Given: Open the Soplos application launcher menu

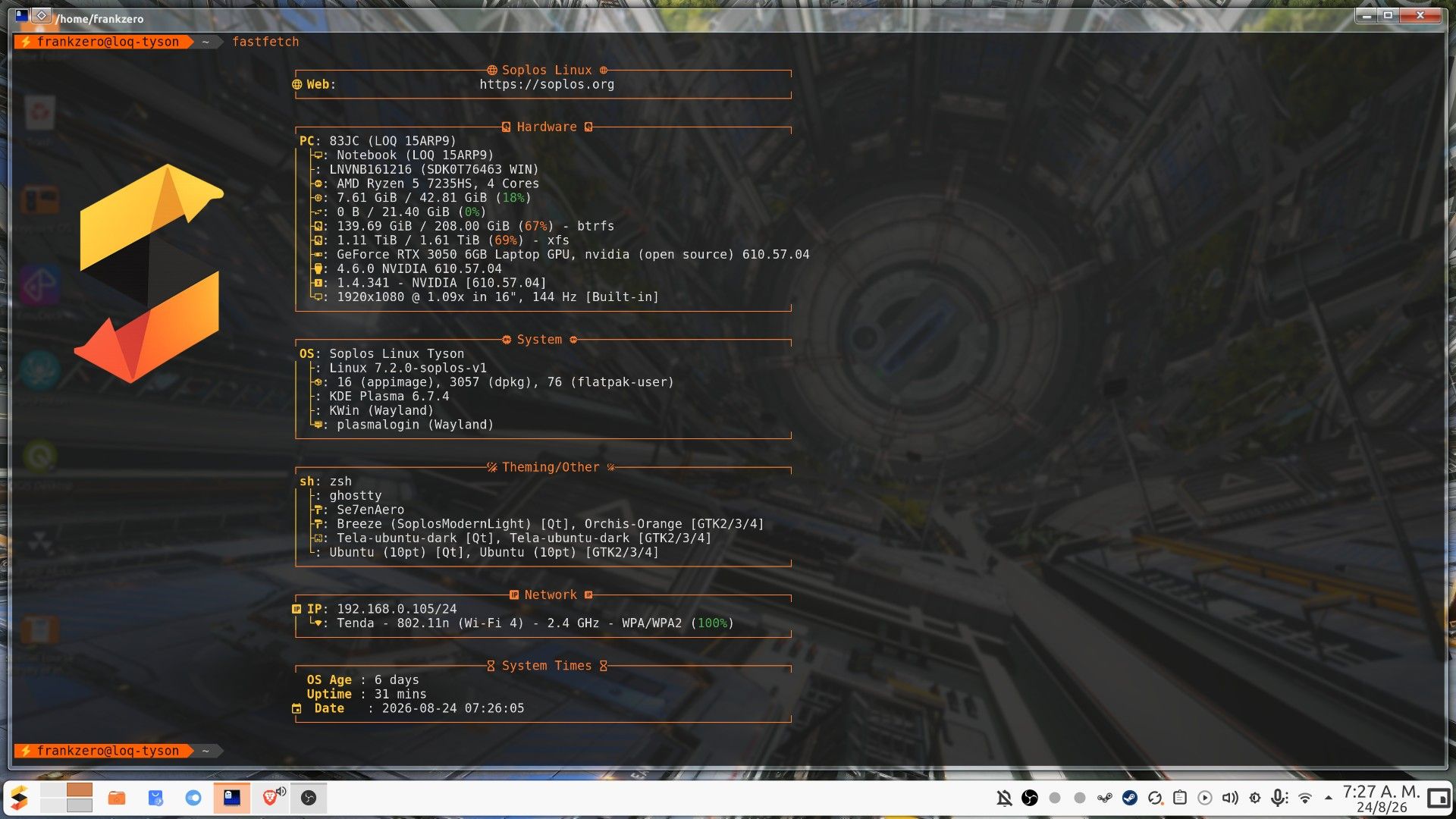Looking at the screenshot, I should pos(19,798).
